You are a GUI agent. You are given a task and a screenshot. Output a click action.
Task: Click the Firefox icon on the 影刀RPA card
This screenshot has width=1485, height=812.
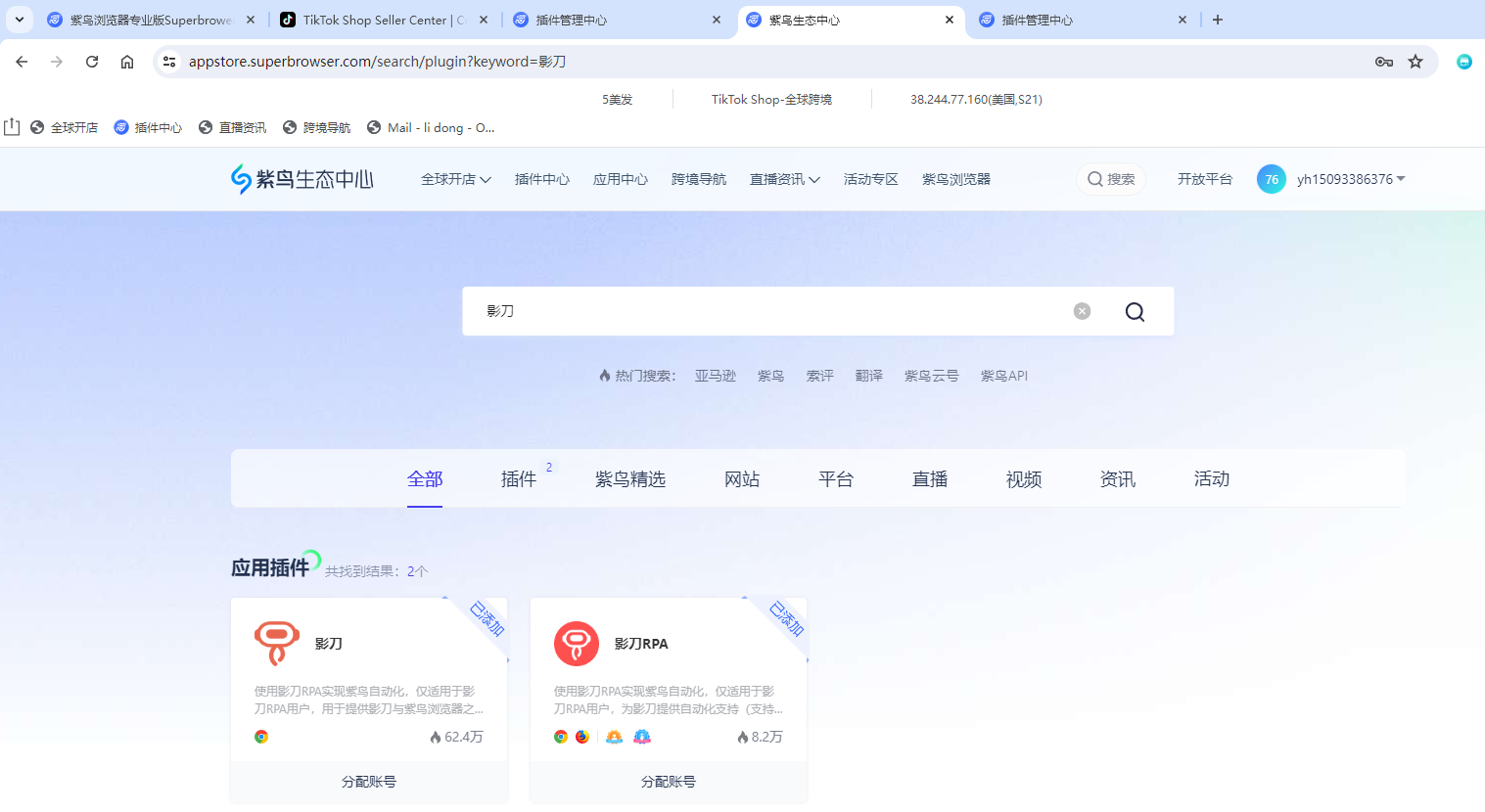(x=582, y=737)
